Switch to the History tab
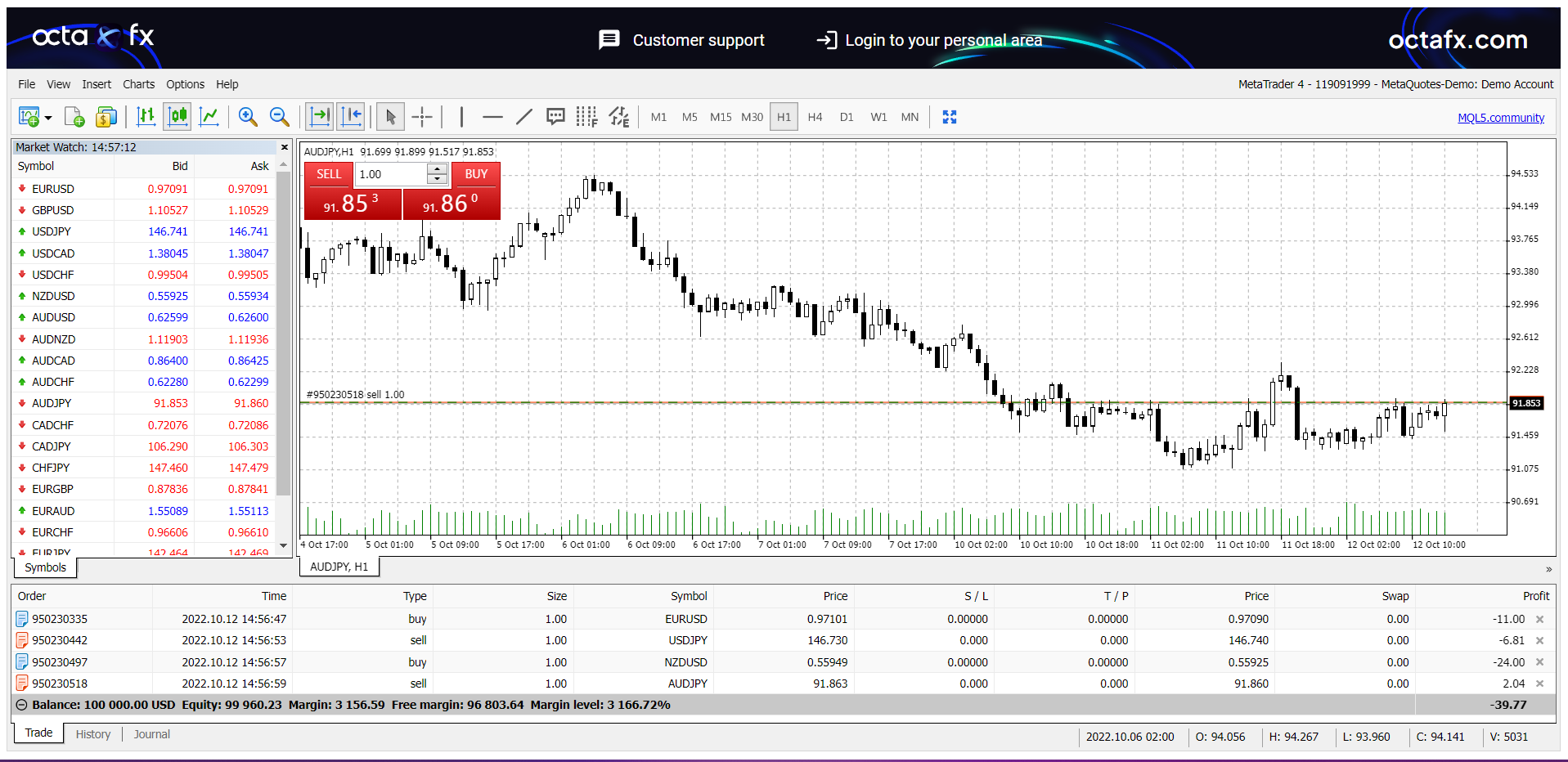The height and width of the screenshot is (762, 1568). 93,734
